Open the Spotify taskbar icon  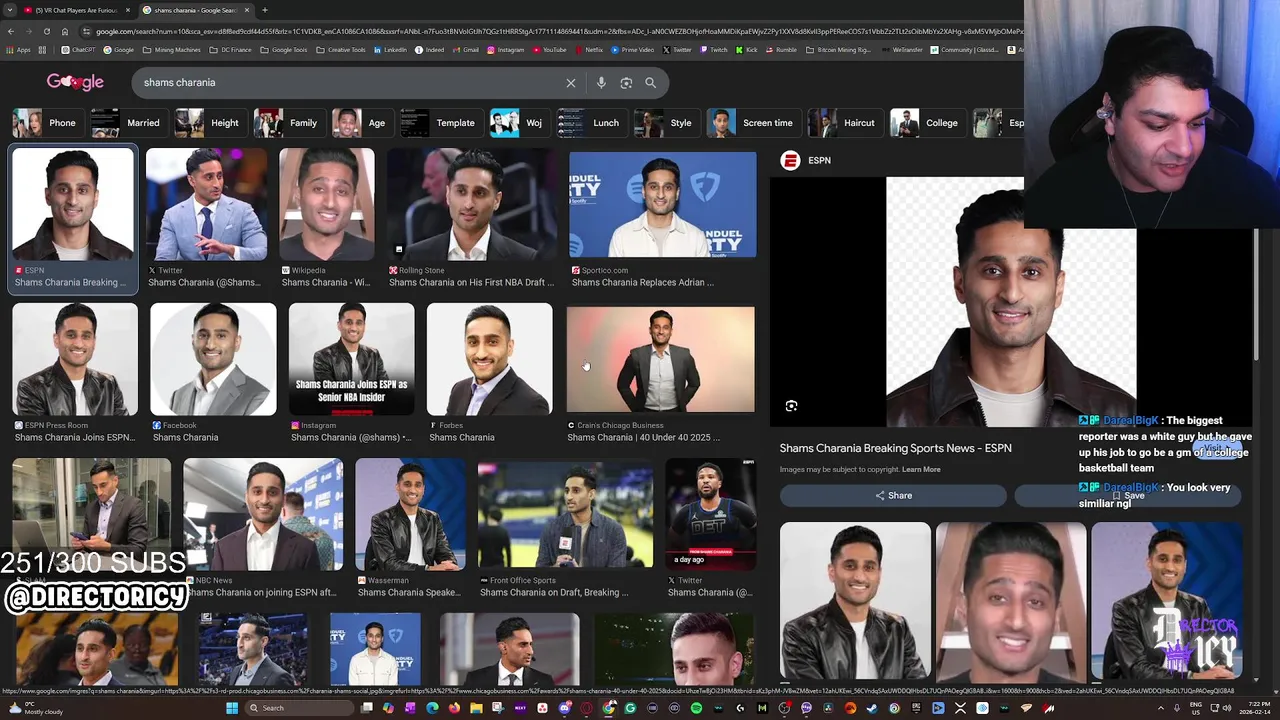(696, 708)
